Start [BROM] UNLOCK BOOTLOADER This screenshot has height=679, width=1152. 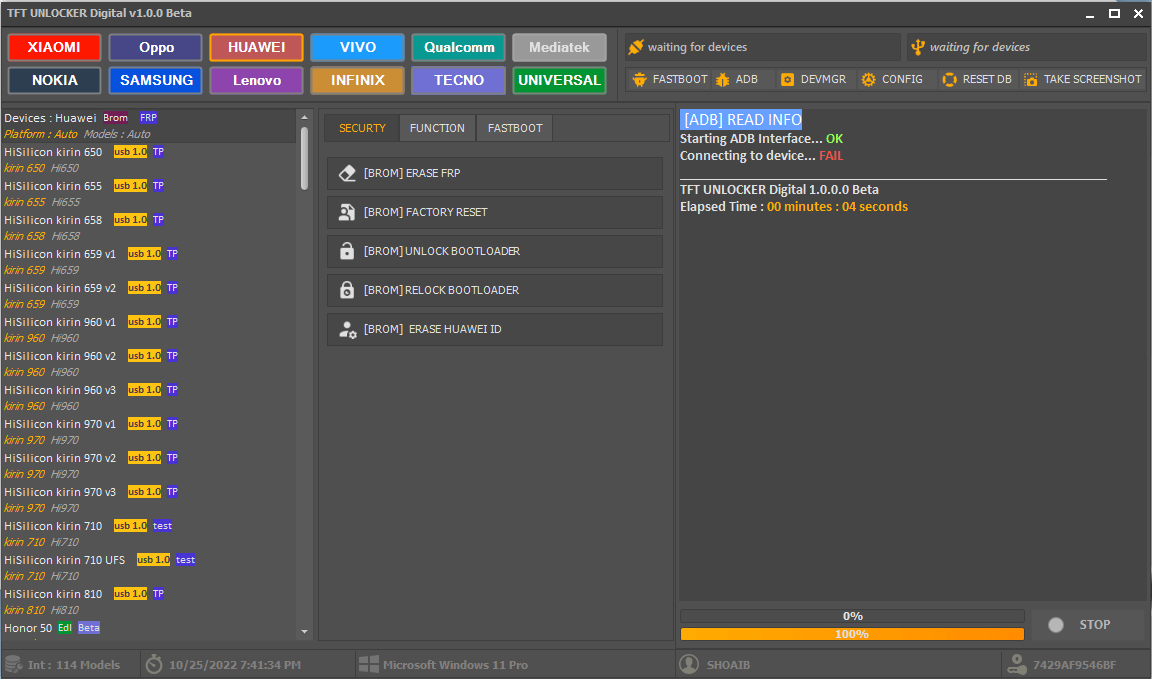[x=494, y=251]
